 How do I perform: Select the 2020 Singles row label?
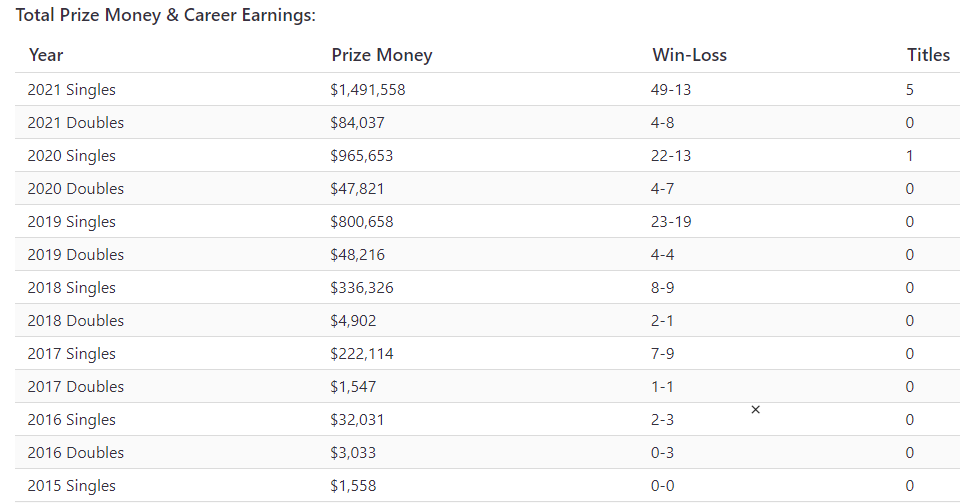coord(72,155)
